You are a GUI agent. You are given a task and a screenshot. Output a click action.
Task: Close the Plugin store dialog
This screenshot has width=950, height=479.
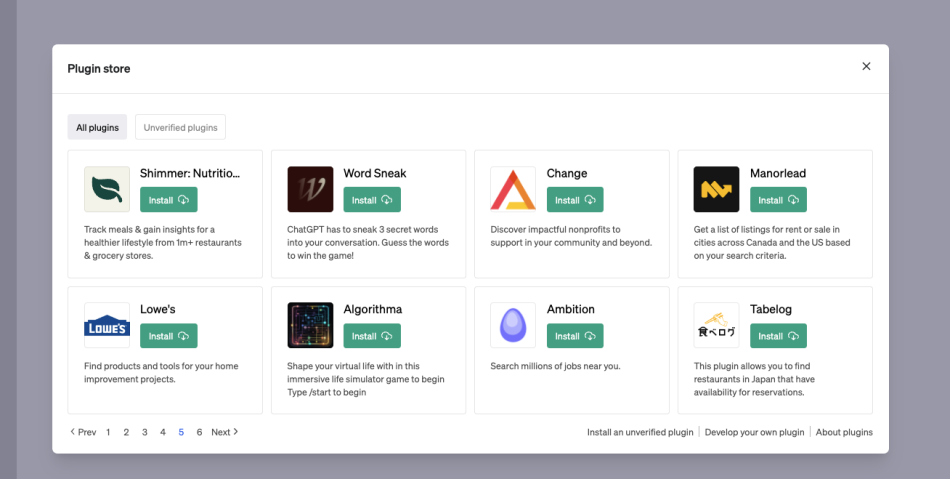click(866, 66)
